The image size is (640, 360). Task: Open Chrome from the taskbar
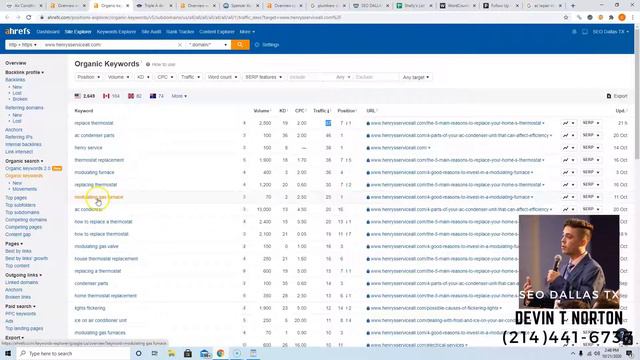pyautogui.click(x=220, y=353)
